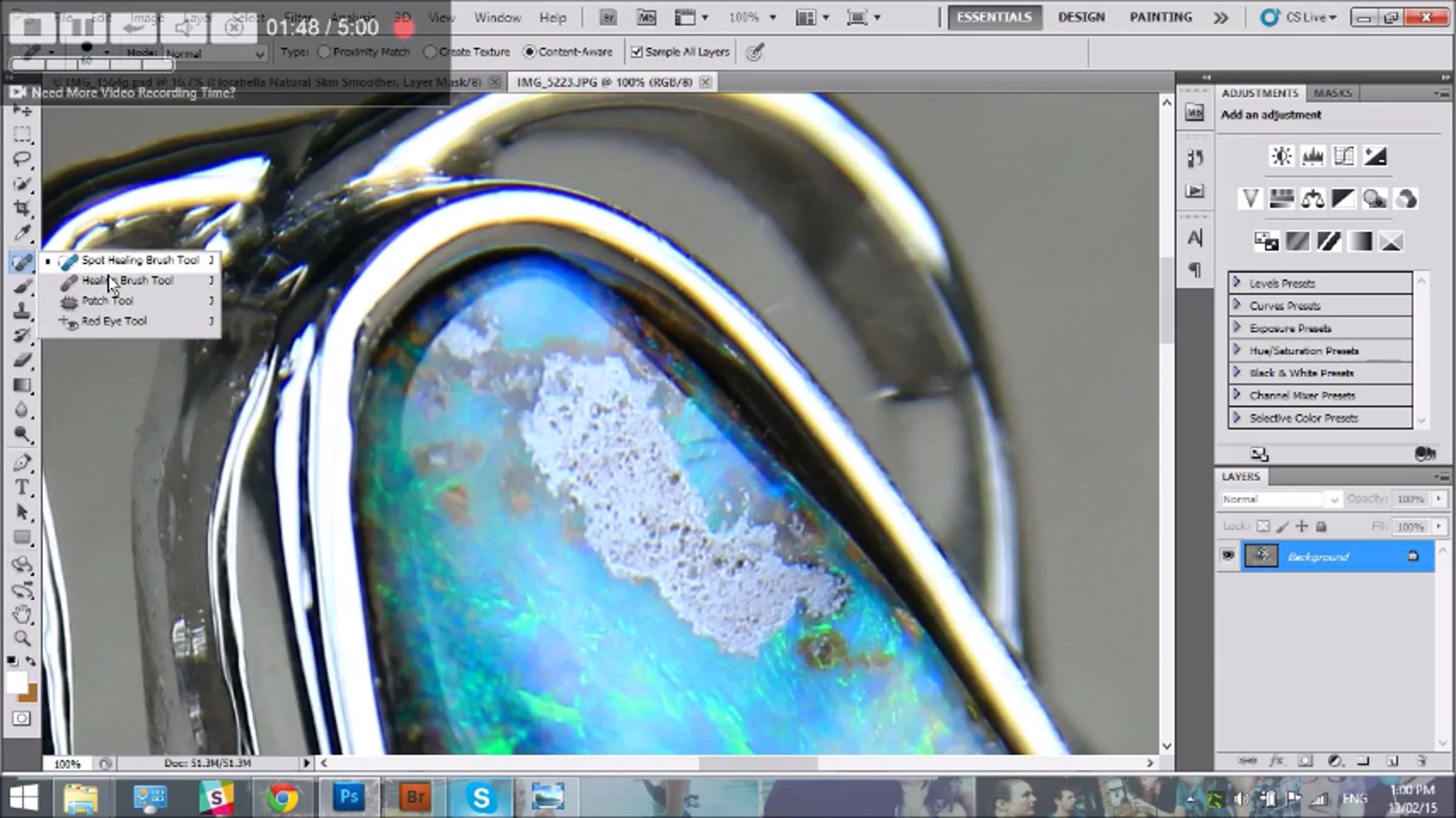This screenshot has width=1456, height=818.
Task: Select the Crop tool
Action: (x=22, y=209)
